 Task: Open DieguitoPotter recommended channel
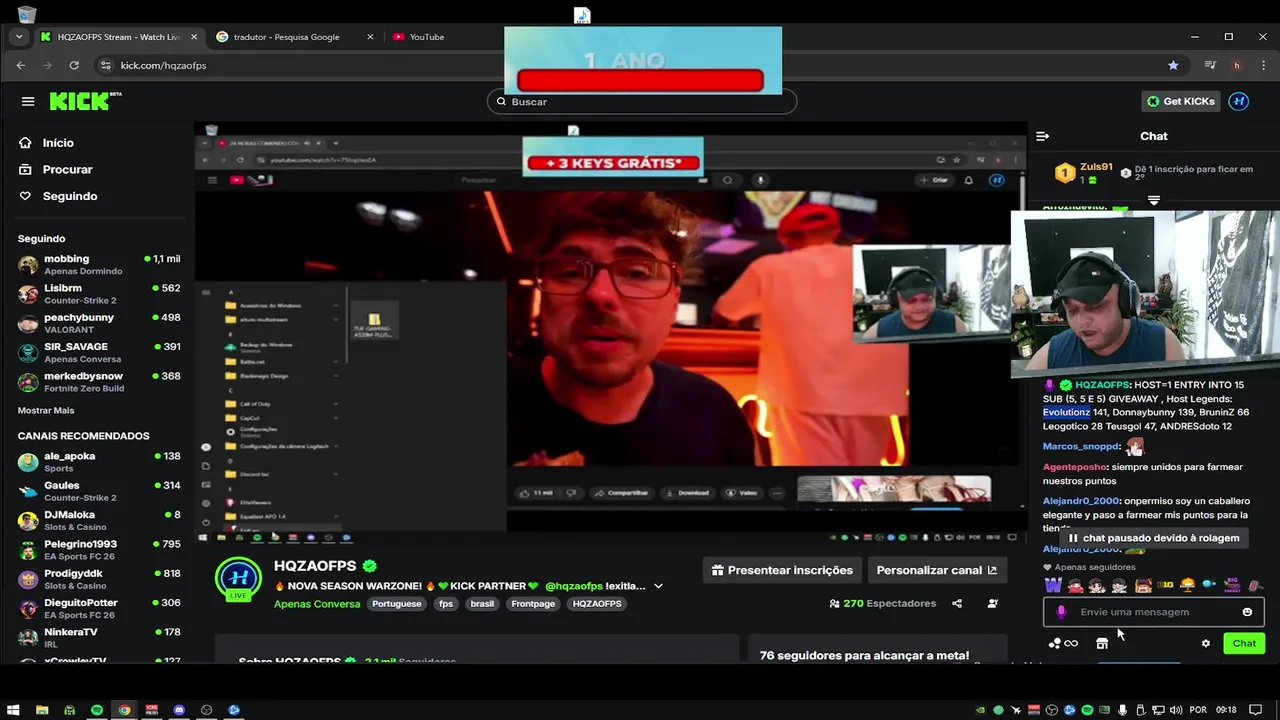pyautogui.click(x=98, y=608)
